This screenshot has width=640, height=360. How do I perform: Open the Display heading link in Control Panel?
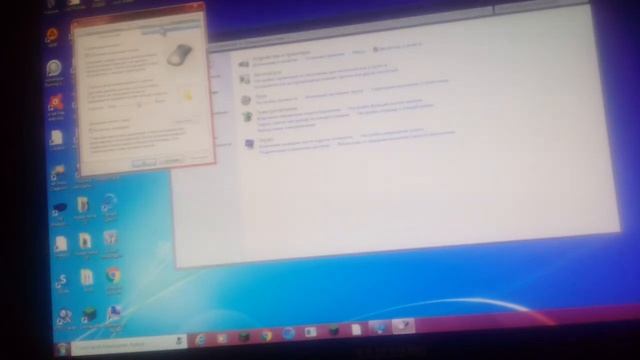pyautogui.click(x=266, y=139)
